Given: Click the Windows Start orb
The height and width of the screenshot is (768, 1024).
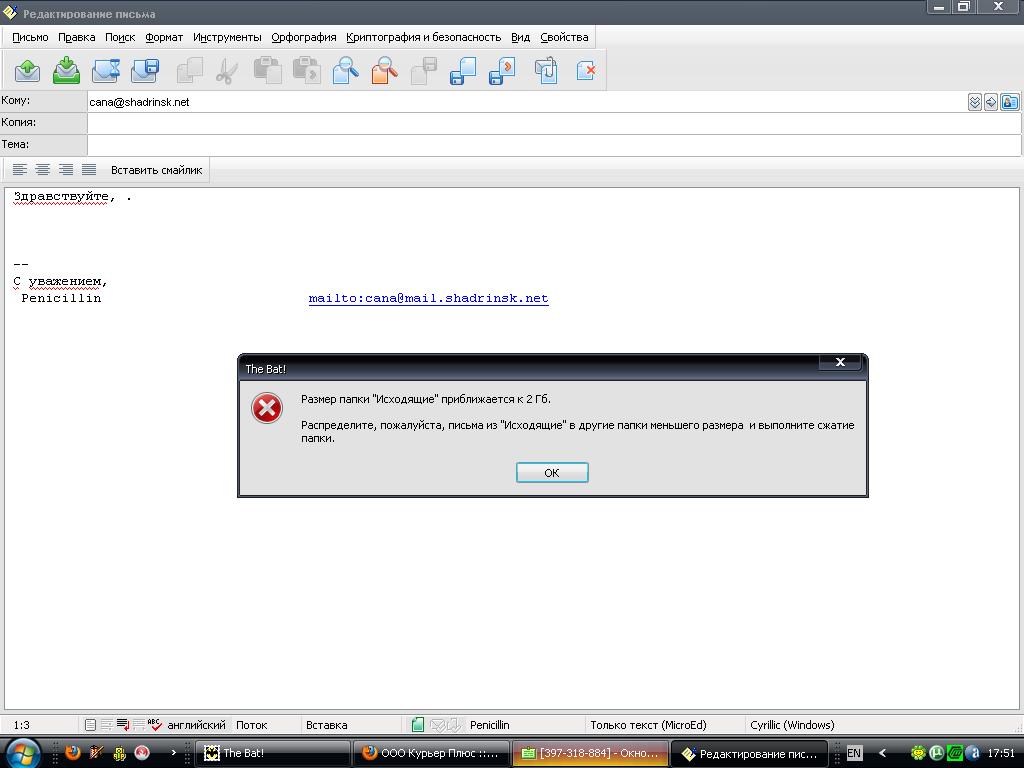Looking at the screenshot, I should pyautogui.click(x=23, y=753).
